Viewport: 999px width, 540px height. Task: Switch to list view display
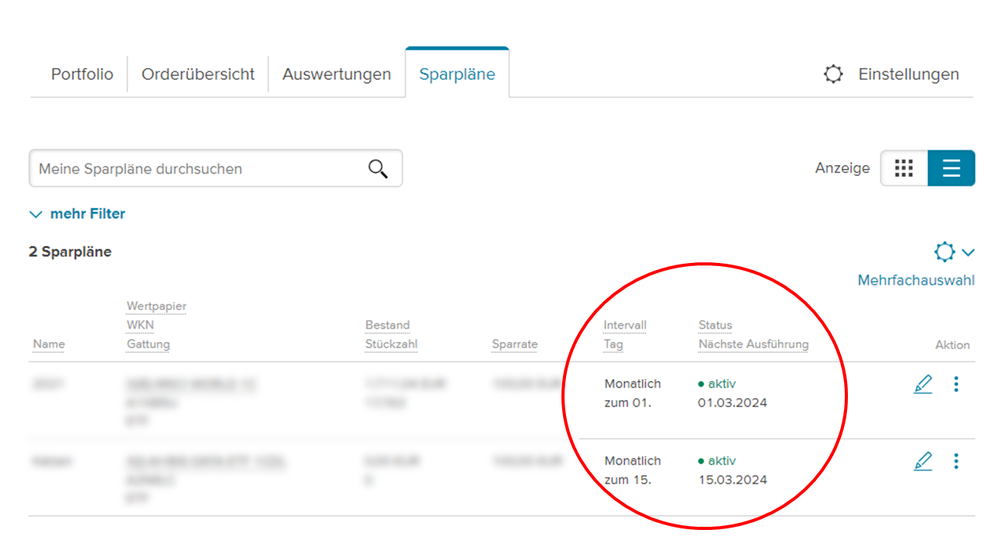951,168
